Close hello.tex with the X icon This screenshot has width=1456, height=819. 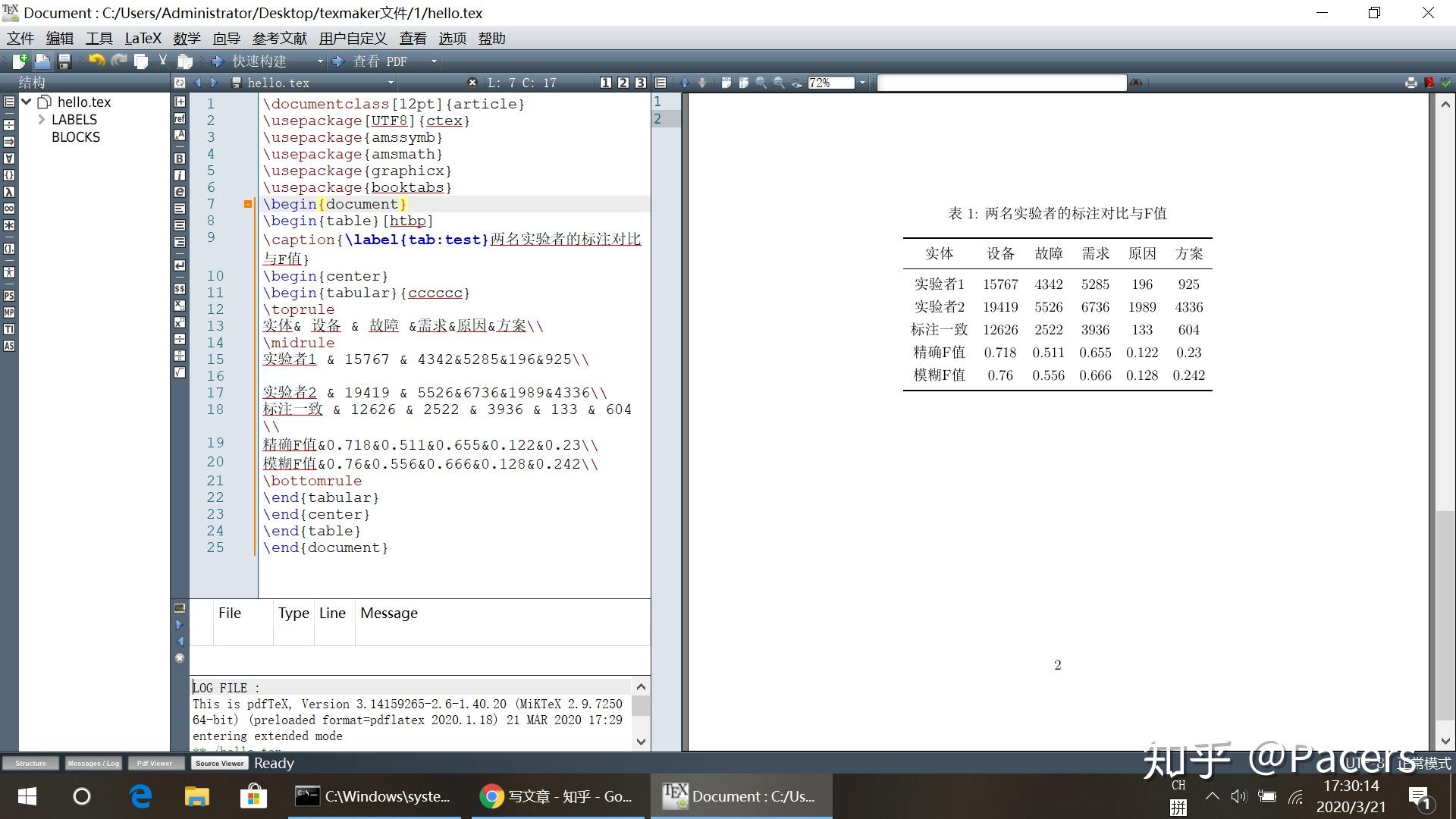[x=472, y=83]
